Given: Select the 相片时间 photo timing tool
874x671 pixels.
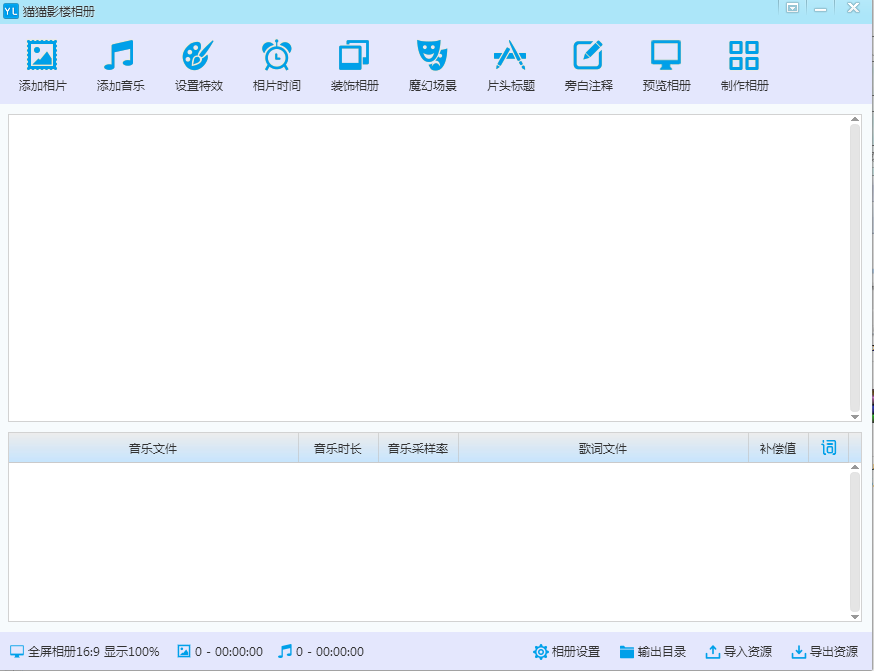Looking at the screenshot, I should click(x=275, y=65).
